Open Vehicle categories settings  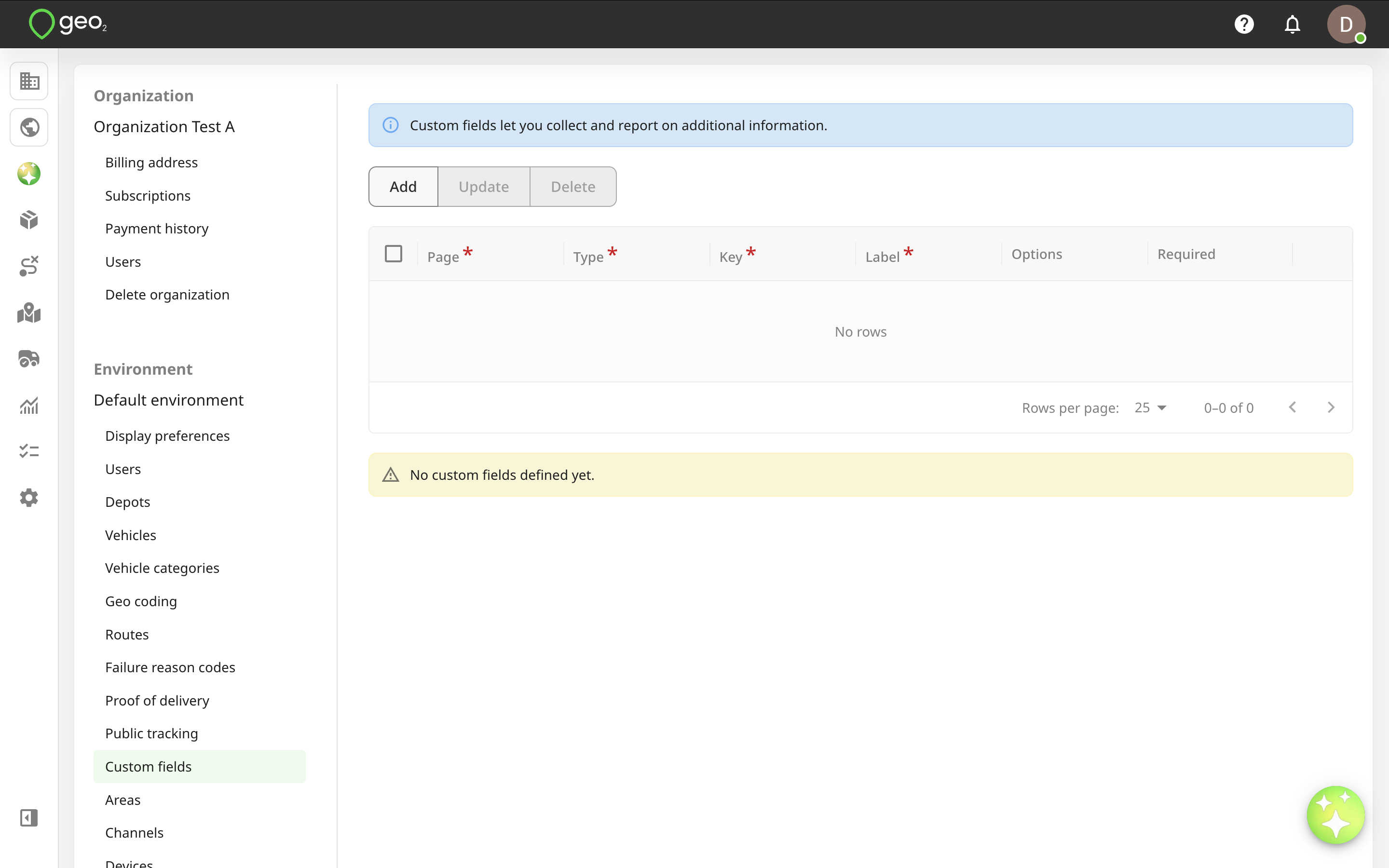pyautogui.click(x=162, y=568)
